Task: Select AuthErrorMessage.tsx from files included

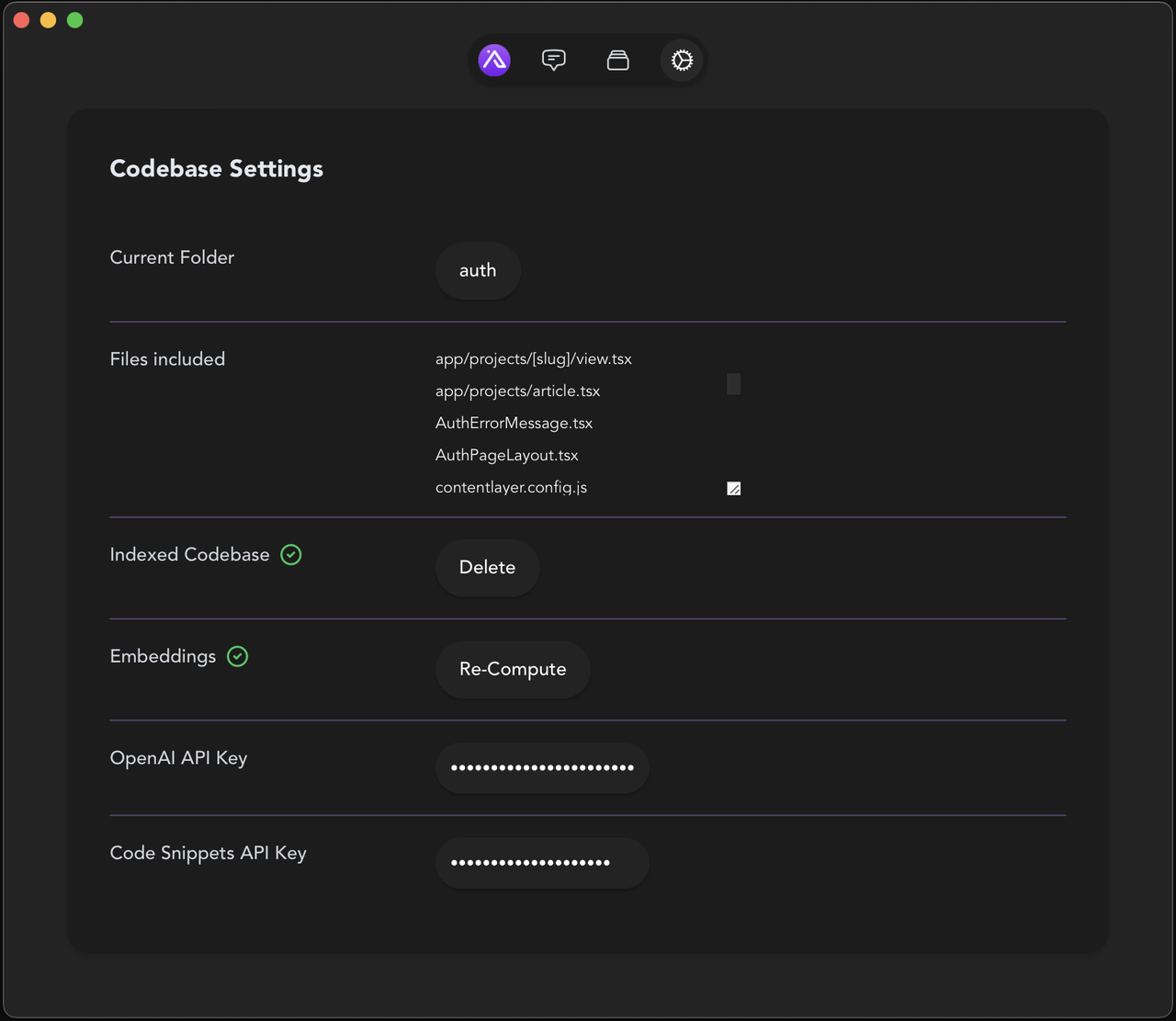Action: point(514,423)
